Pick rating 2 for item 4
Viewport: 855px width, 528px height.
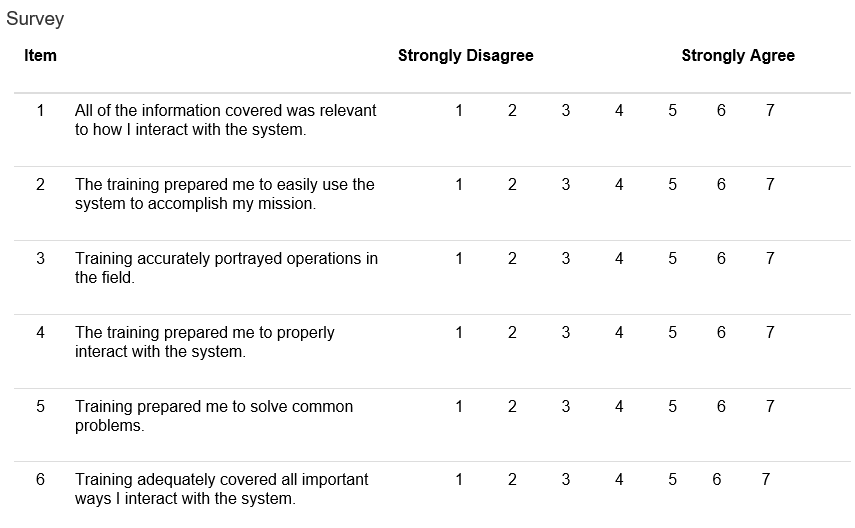pyautogui.click(x=512, y=333)
